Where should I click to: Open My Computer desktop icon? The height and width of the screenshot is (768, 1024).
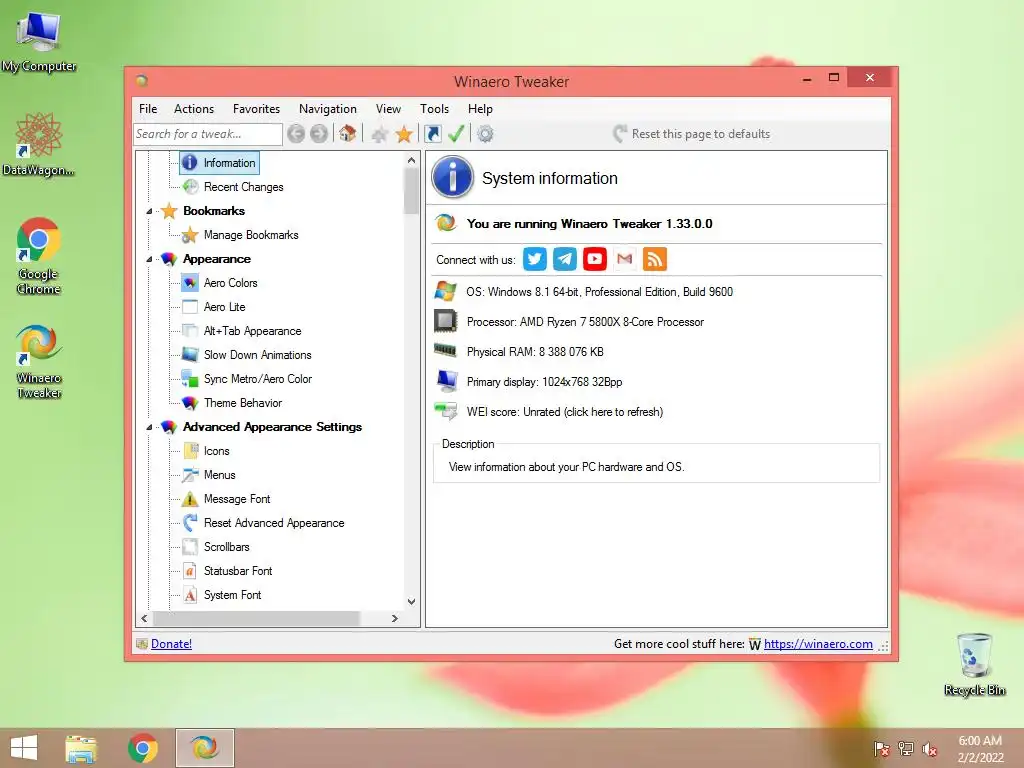[x=39, y=42]
